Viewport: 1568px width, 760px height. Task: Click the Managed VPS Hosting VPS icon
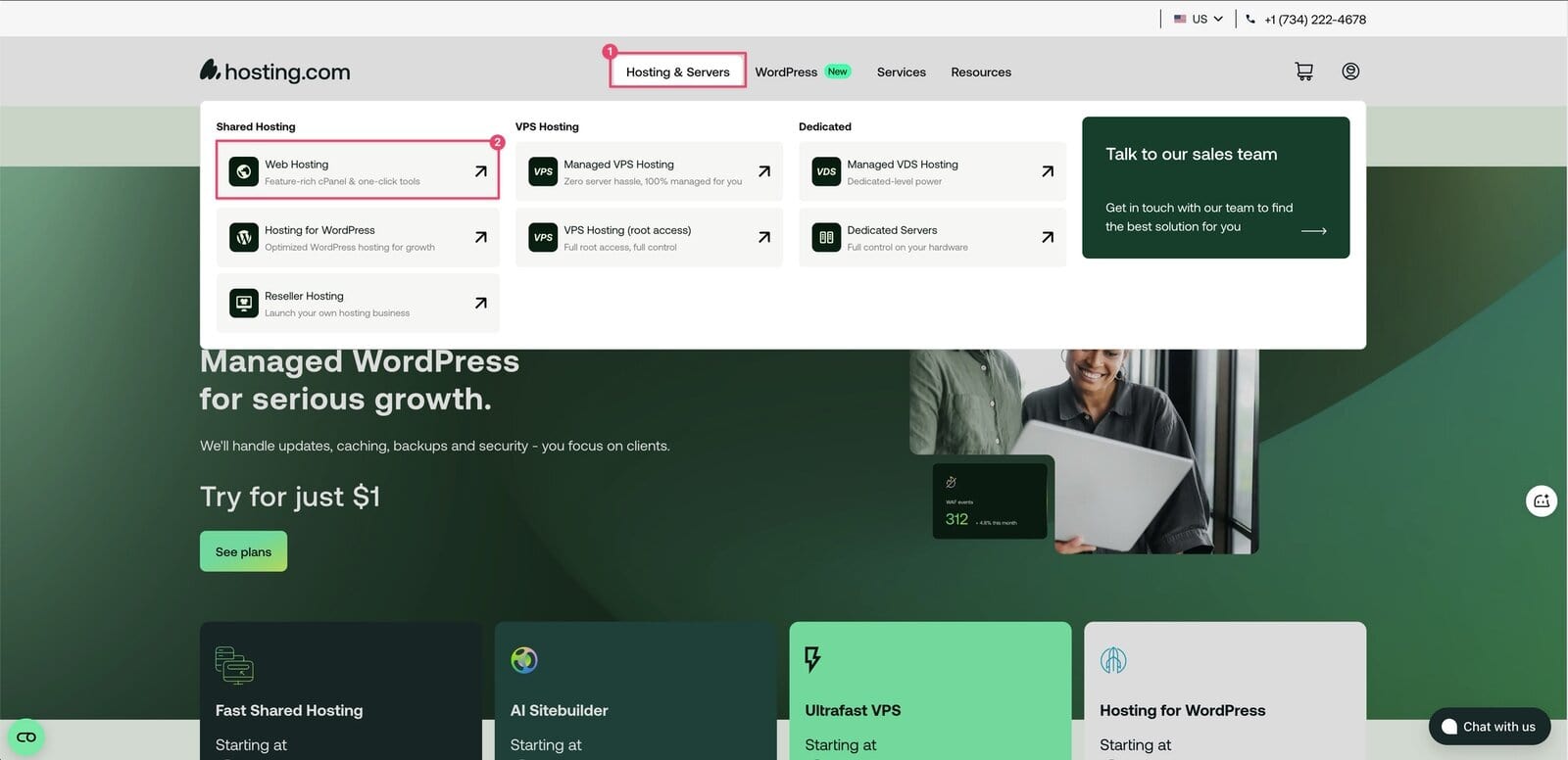pos(543,171)
